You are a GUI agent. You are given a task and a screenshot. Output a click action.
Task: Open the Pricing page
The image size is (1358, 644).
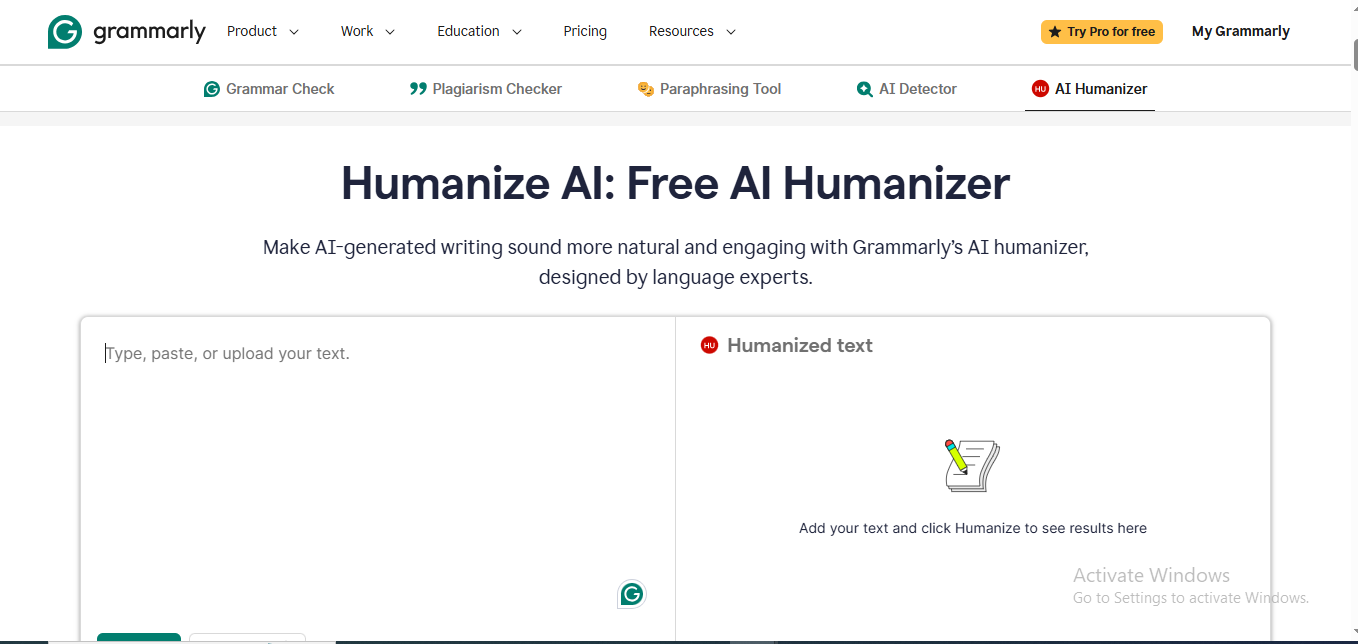click(585, 31)
